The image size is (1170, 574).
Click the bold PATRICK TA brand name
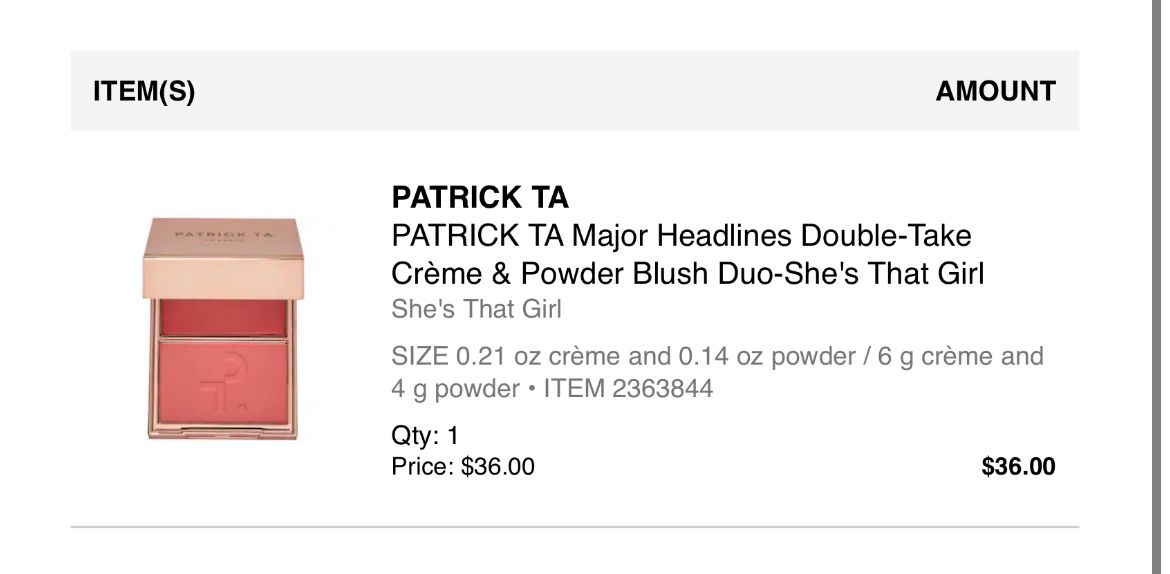click(x=480, y=197)
